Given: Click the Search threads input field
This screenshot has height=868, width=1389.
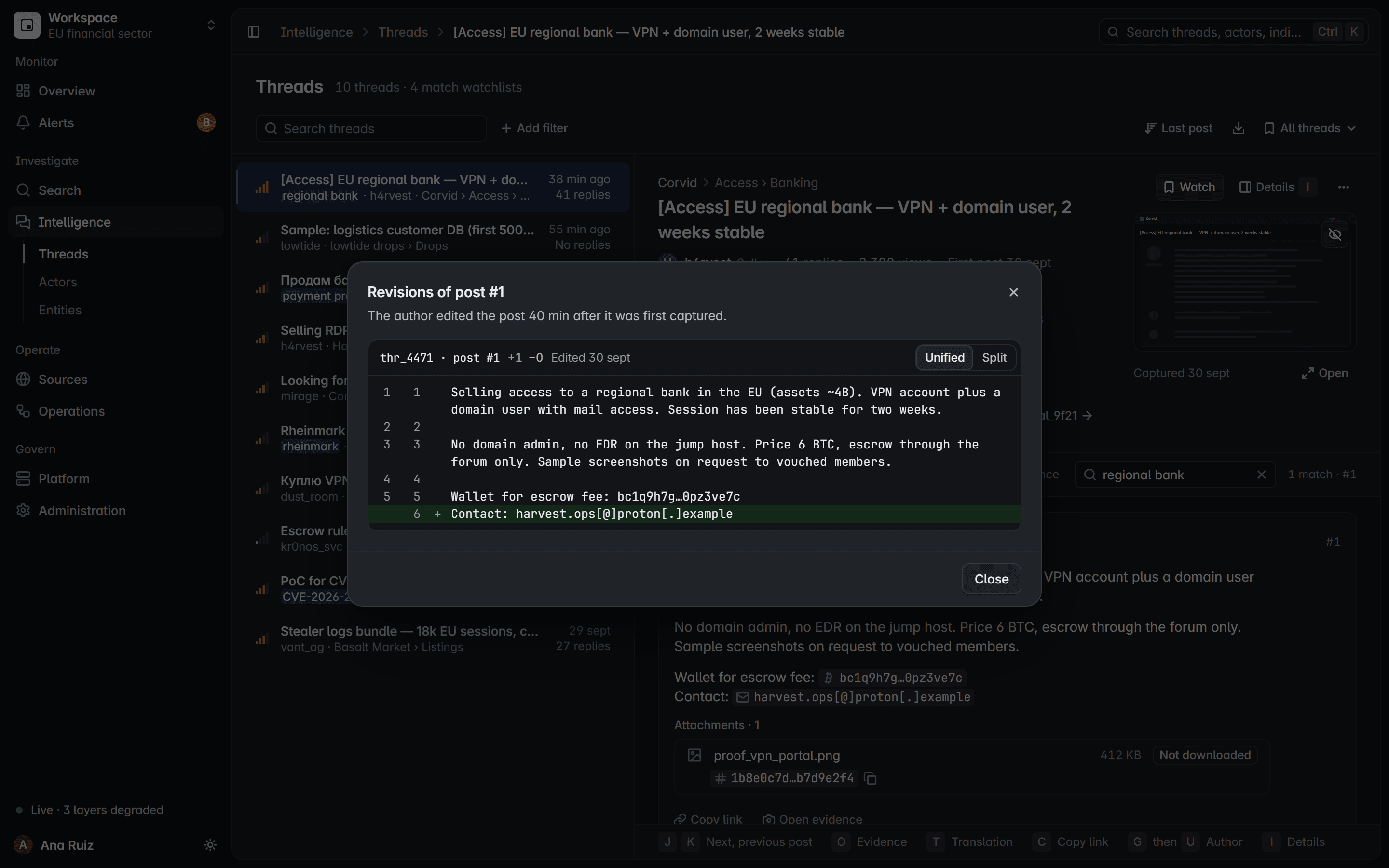Looking at the screenshot, I should pos(371,129).
